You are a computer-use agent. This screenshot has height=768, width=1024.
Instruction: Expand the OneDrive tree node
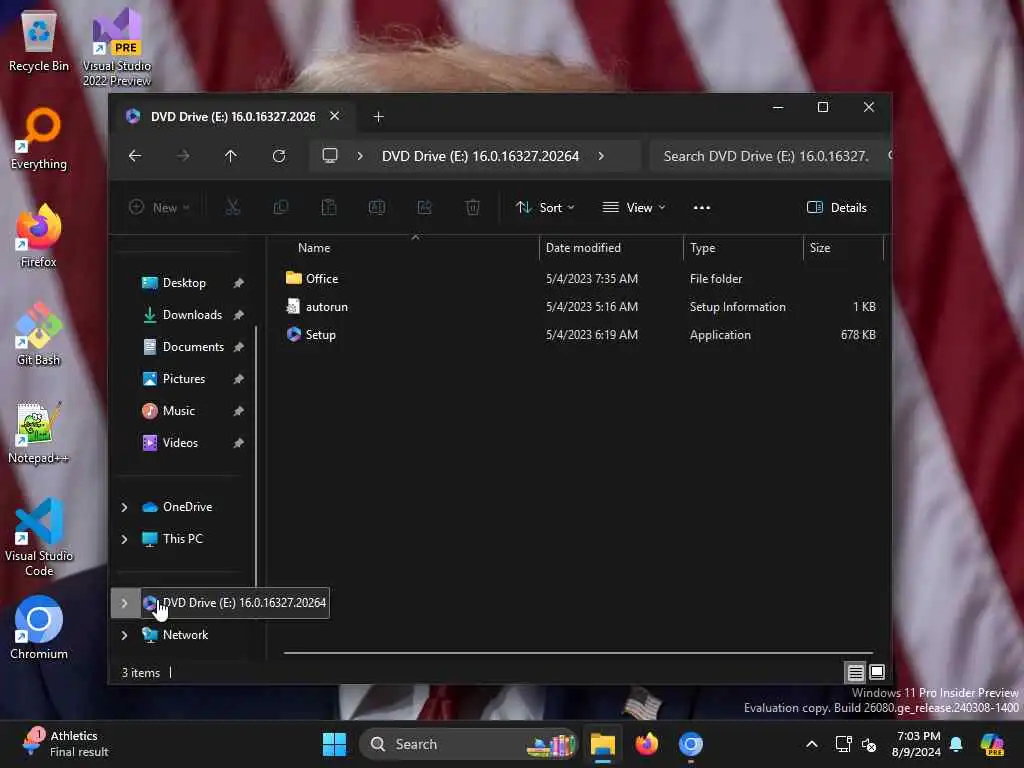(x=124, y=507)
